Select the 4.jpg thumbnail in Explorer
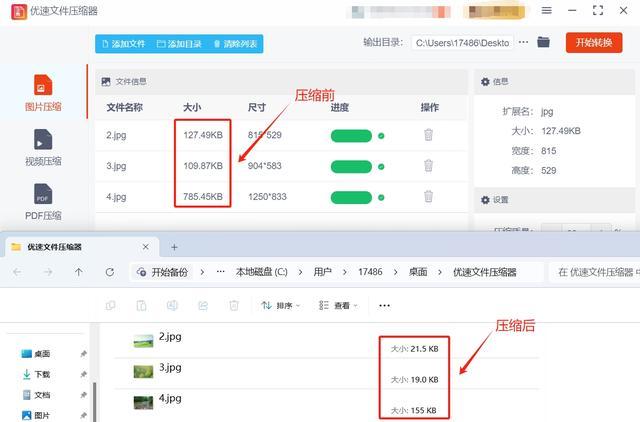Screen dimensions: 640x422 (143, 402)
